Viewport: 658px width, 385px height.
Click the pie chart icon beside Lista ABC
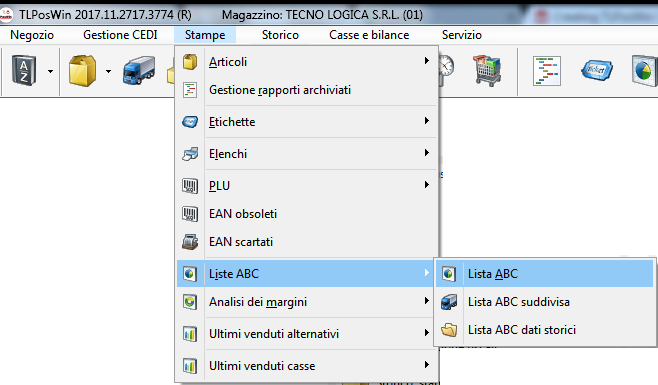pos(449,274)
